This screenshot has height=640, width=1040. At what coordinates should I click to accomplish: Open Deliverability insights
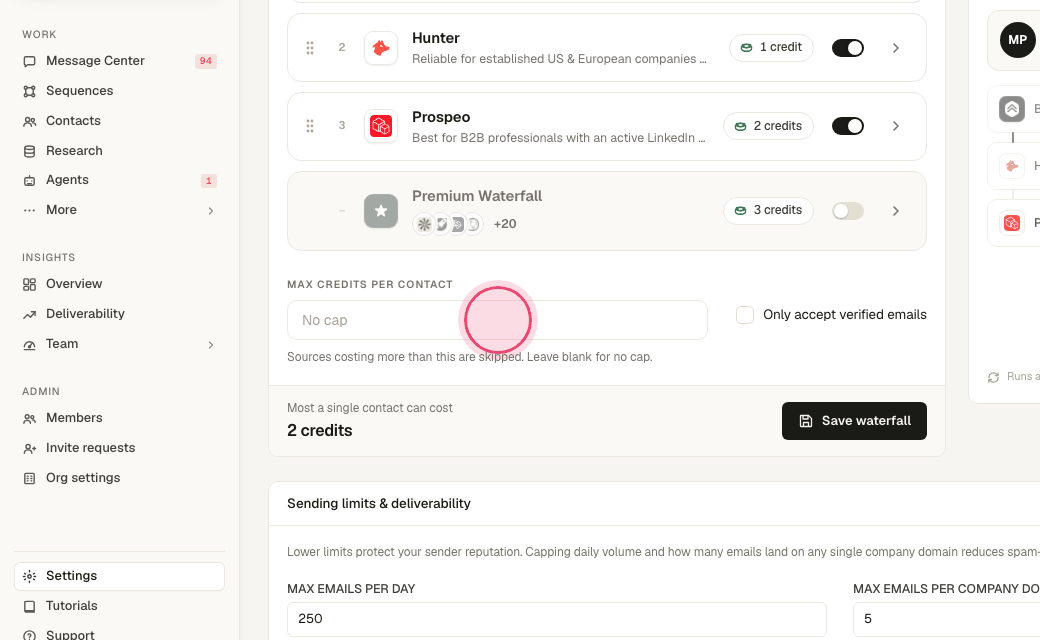click(x=119, y=314)
